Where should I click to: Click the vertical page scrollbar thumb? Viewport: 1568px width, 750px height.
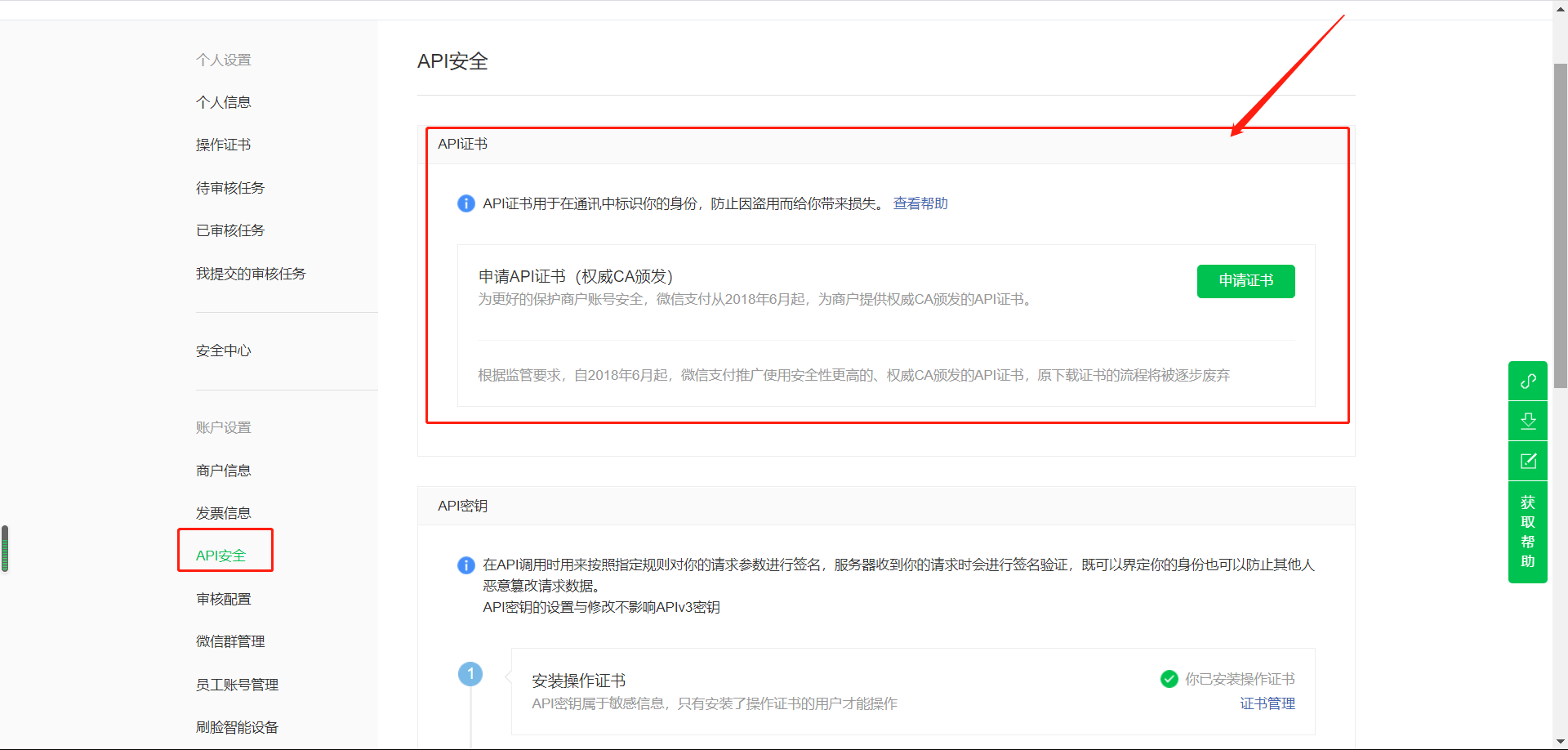coord(1560,225)
